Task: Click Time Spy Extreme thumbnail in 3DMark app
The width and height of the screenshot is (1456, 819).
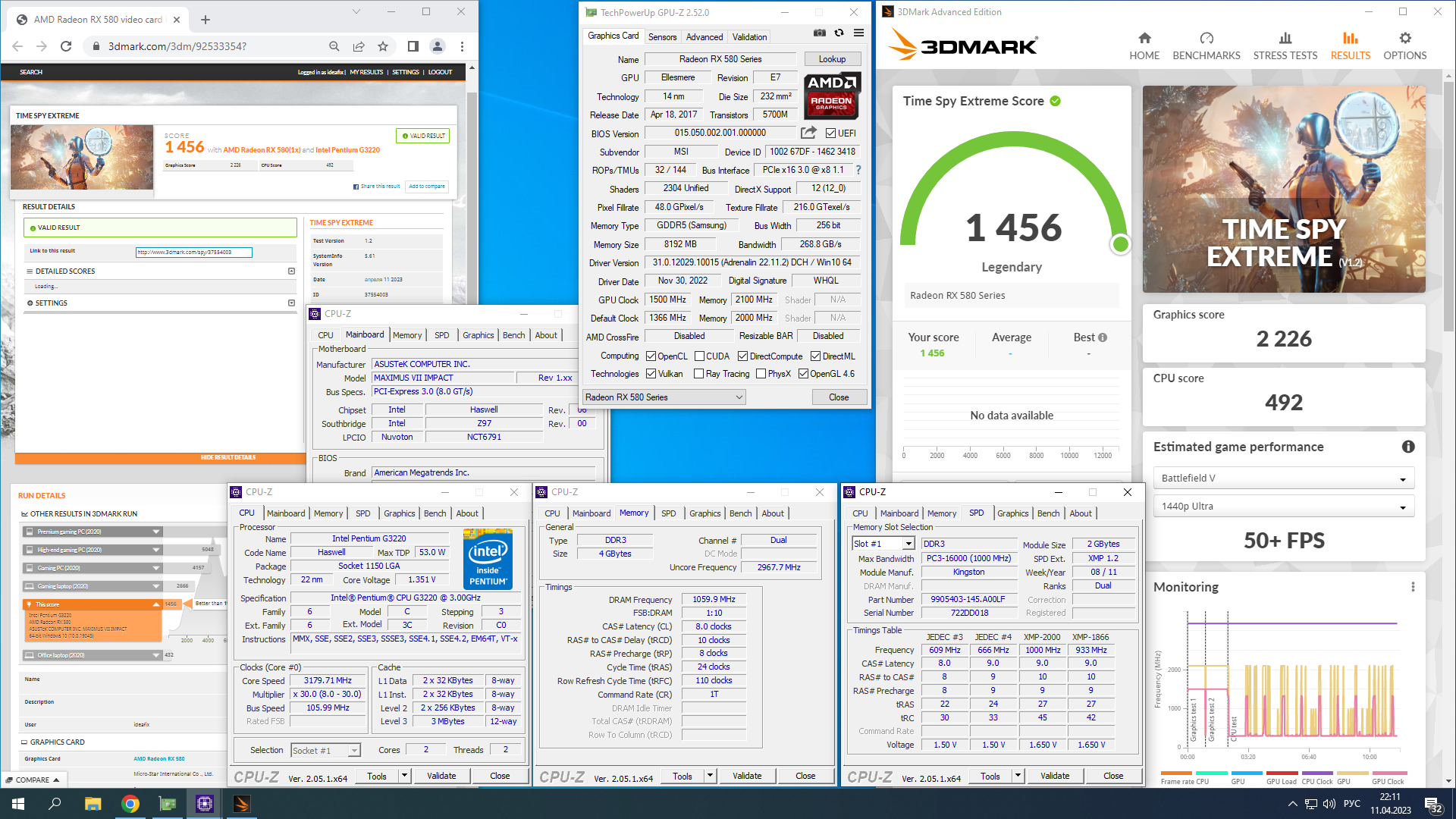Action: point(1284,189)
